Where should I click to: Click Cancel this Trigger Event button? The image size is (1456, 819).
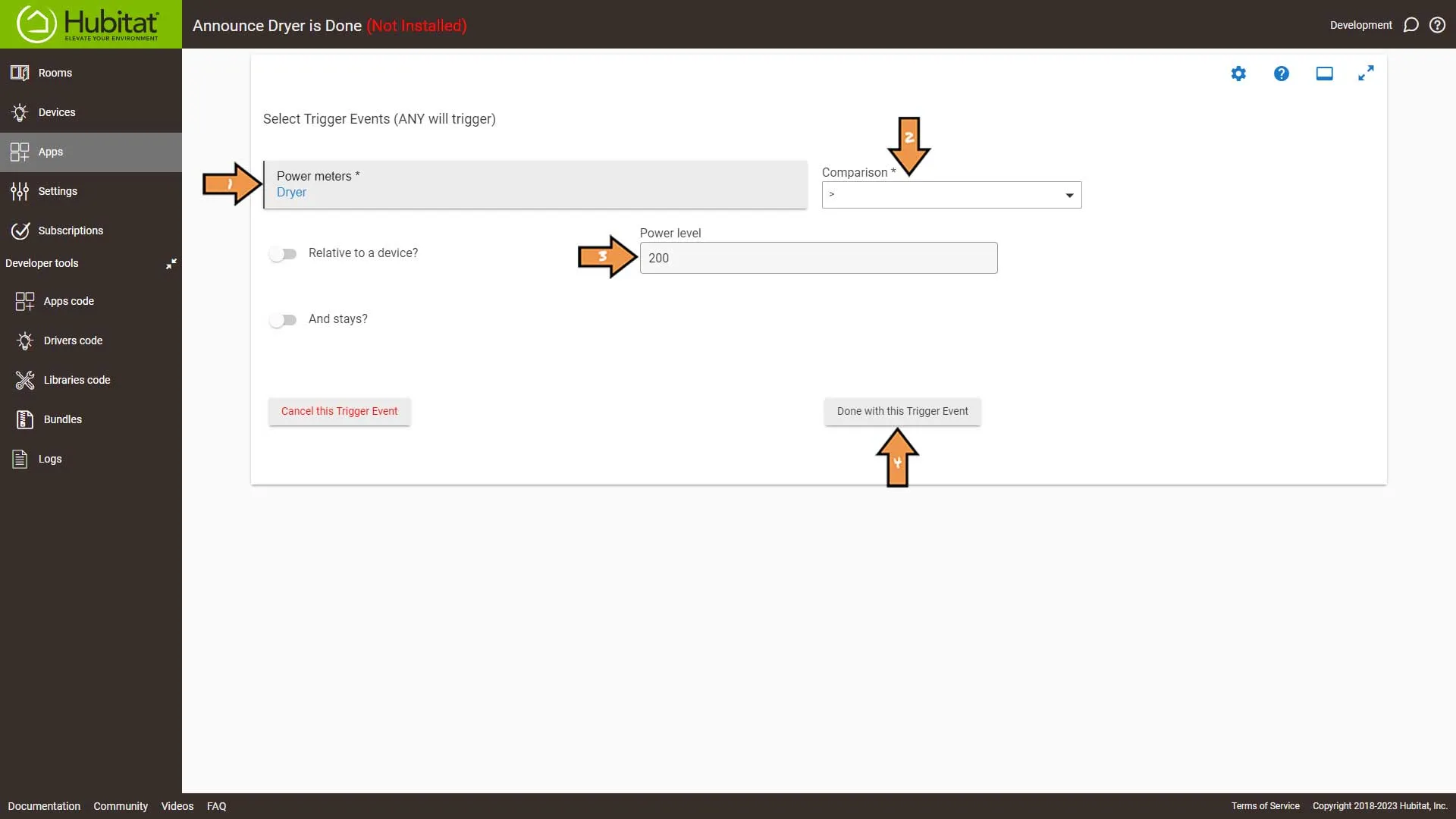coord(339,410)
